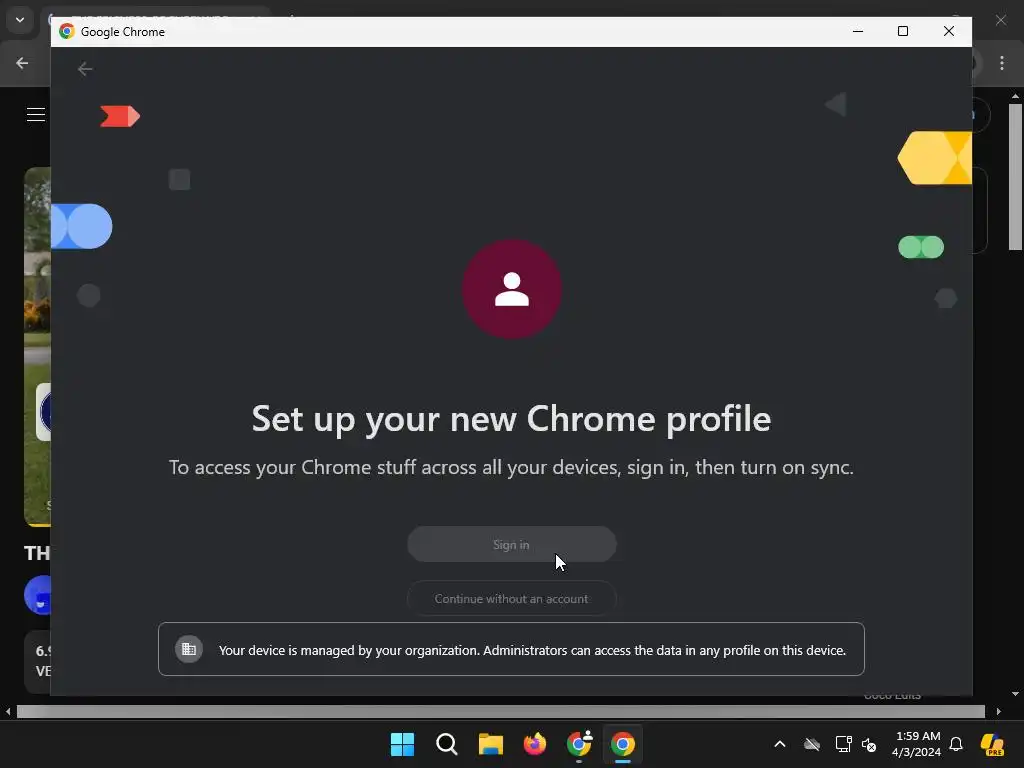The width and height of the screenshot is (1024, 768).
Task: Open clock showing 1:59 AM
Action: tap(917, 744)
